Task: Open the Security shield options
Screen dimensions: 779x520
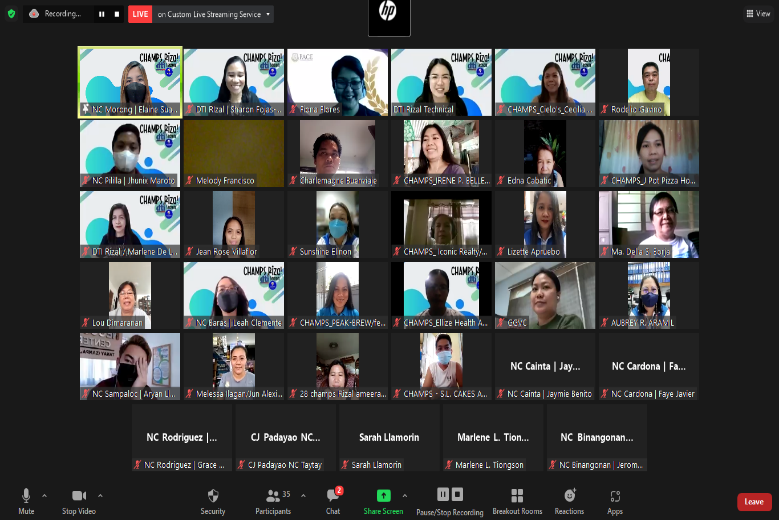Action: point(213,501)
